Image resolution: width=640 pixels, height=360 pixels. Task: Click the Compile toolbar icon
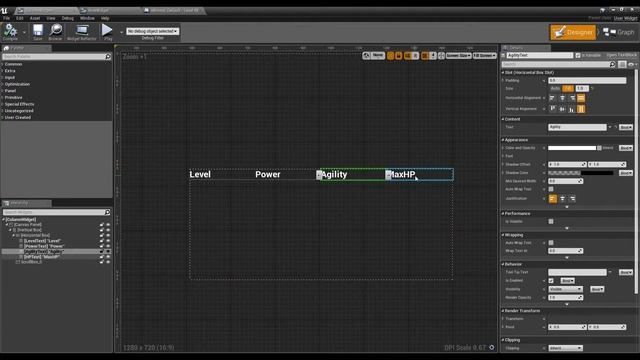tap(10, 31)
